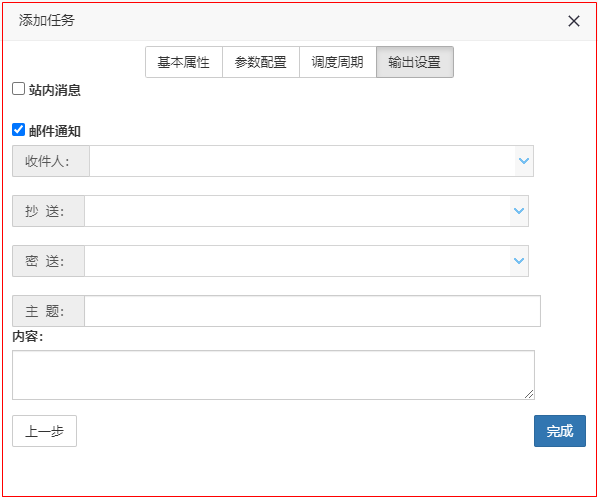Focus the 收件人 recipient input field
This screenshot has width=598, height=498.
point(302,161)
